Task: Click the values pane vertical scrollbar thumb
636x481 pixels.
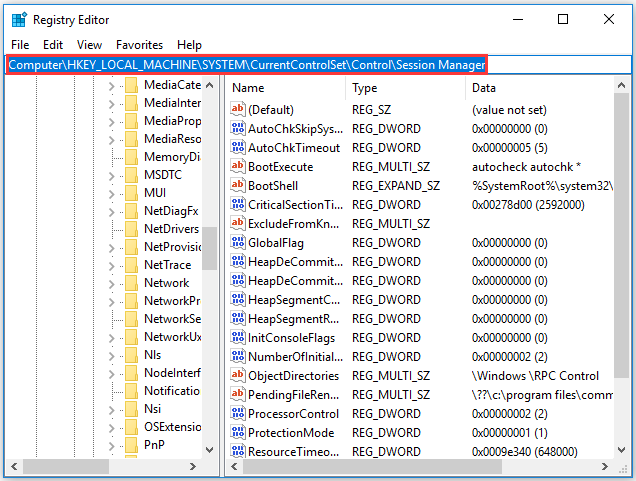Action: [x=621, y=235]
